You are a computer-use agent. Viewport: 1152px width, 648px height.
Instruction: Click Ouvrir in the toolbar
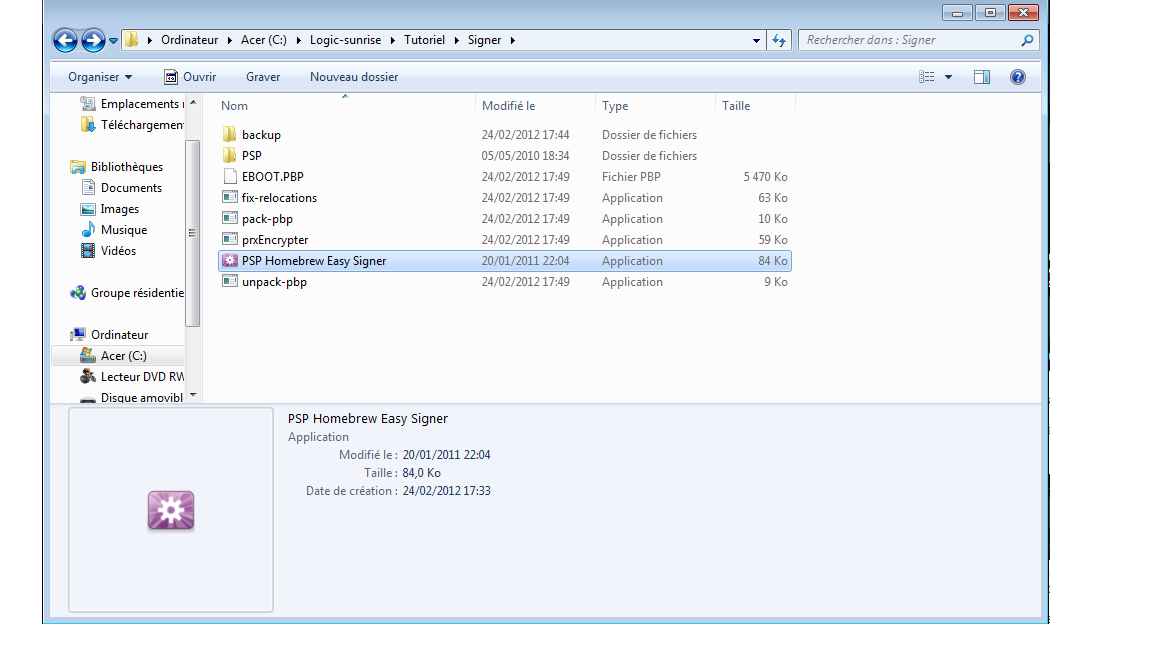pyautogui.click(x=190, y=77)
